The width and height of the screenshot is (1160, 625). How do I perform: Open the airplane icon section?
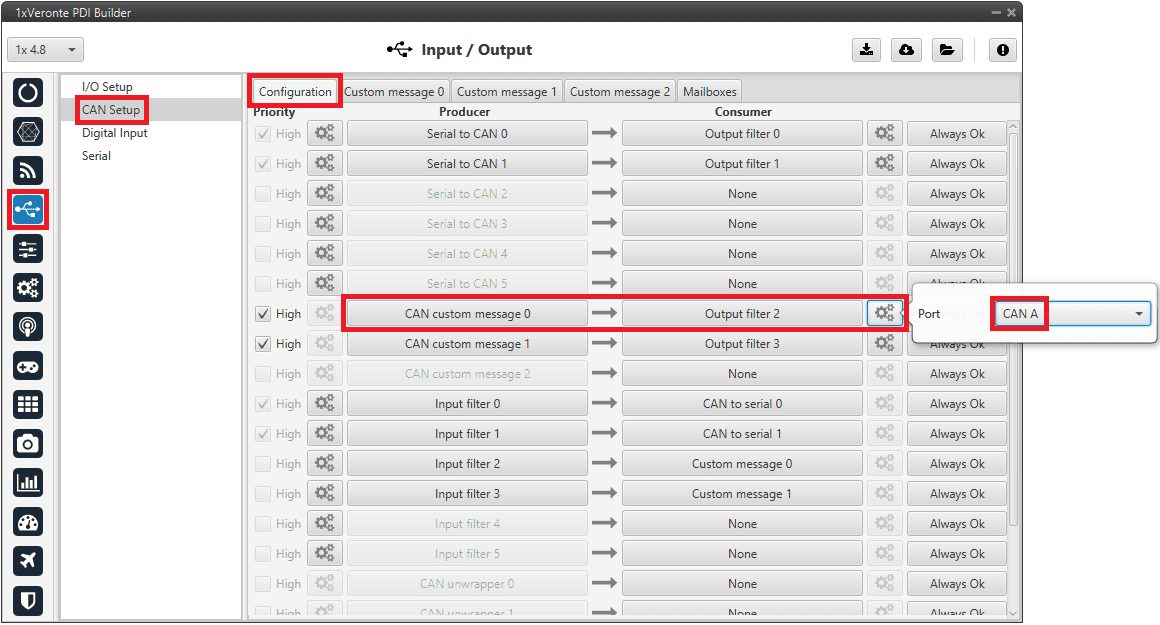[28, 561]
